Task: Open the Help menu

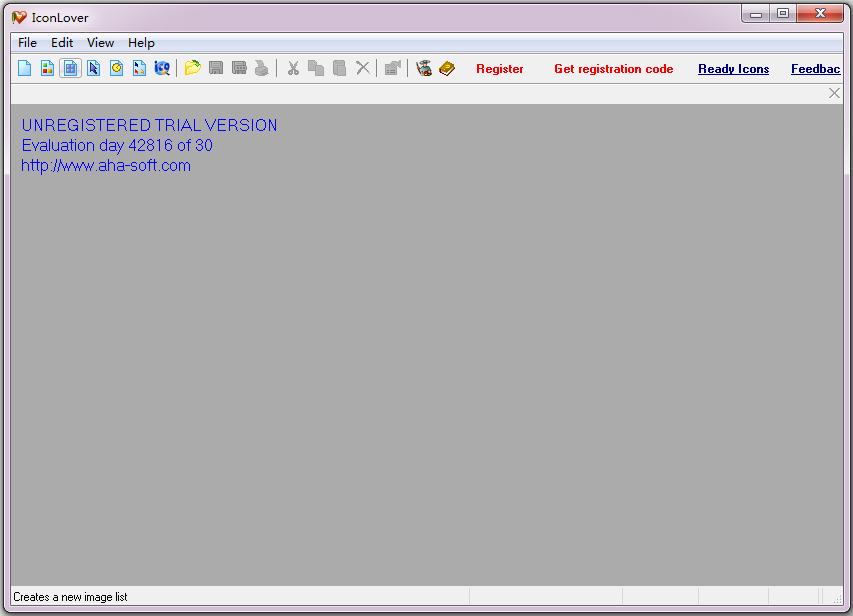Action: pos(141,43)
